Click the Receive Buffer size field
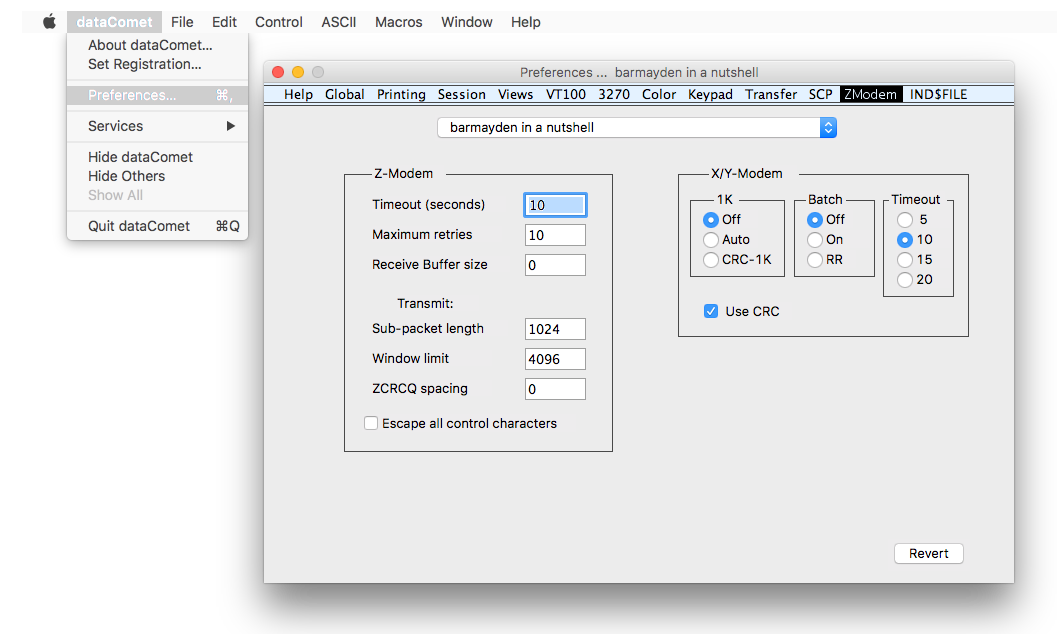 (x=555, y=265)
